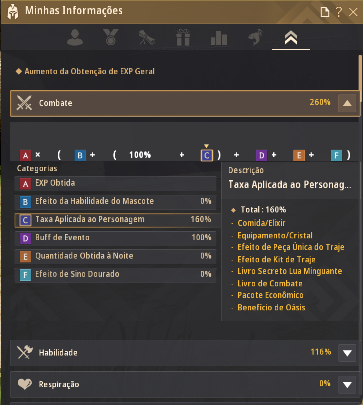Select the purple D formula block

click(261, 155)
